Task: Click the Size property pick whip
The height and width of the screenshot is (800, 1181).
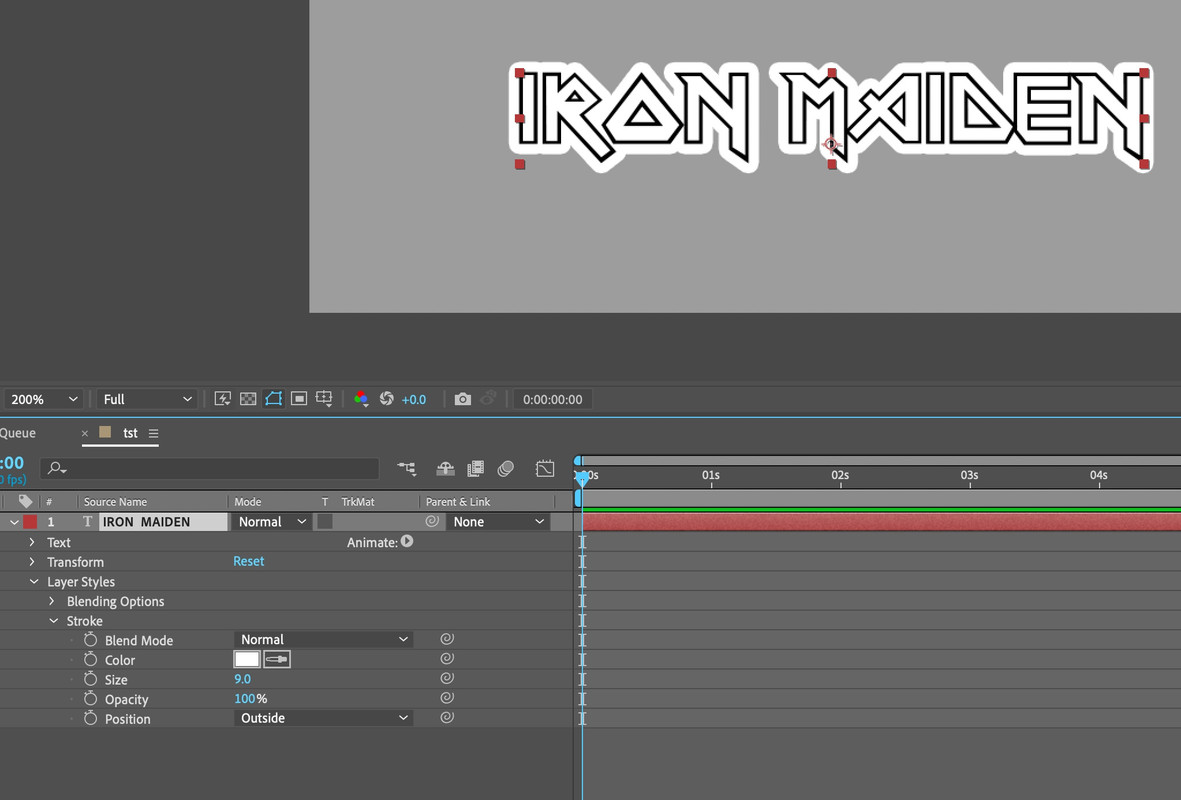Action: (x=447, y=678)
